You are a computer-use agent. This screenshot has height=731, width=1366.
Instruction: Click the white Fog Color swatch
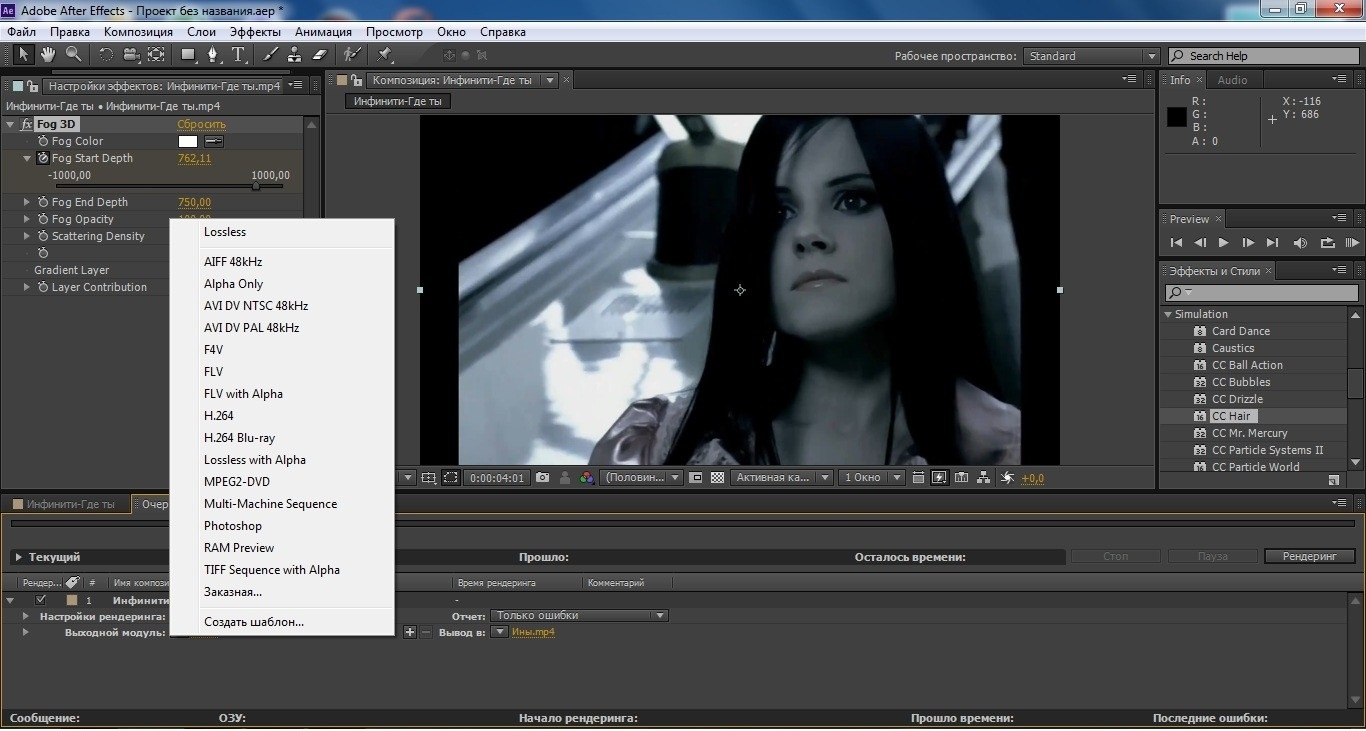[188, 141]
